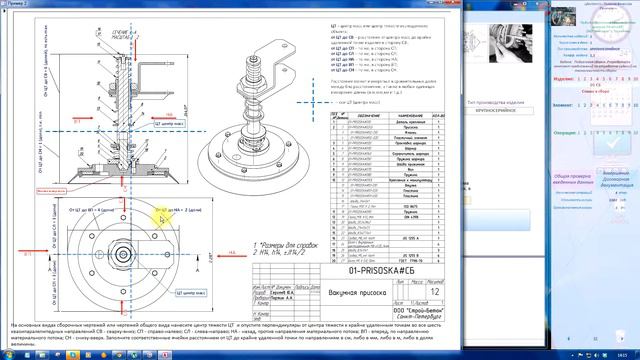Click the 'ЦТ центр масс' label on bottom view
The width and height of the screenshot is (640, 360).
(x=191, y=293)
